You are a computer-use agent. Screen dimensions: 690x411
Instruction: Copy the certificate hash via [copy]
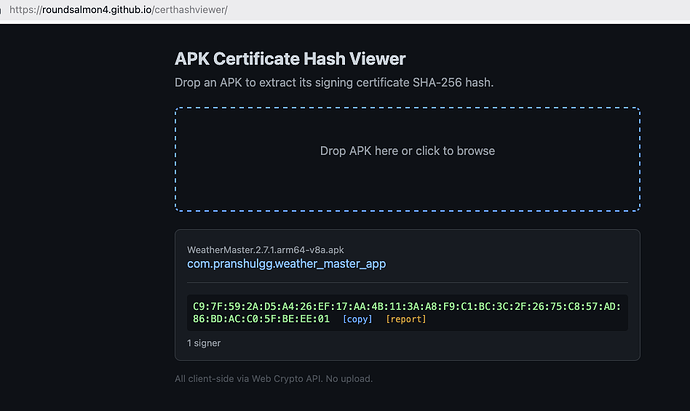pyautogui.click(x=357, y=319)
